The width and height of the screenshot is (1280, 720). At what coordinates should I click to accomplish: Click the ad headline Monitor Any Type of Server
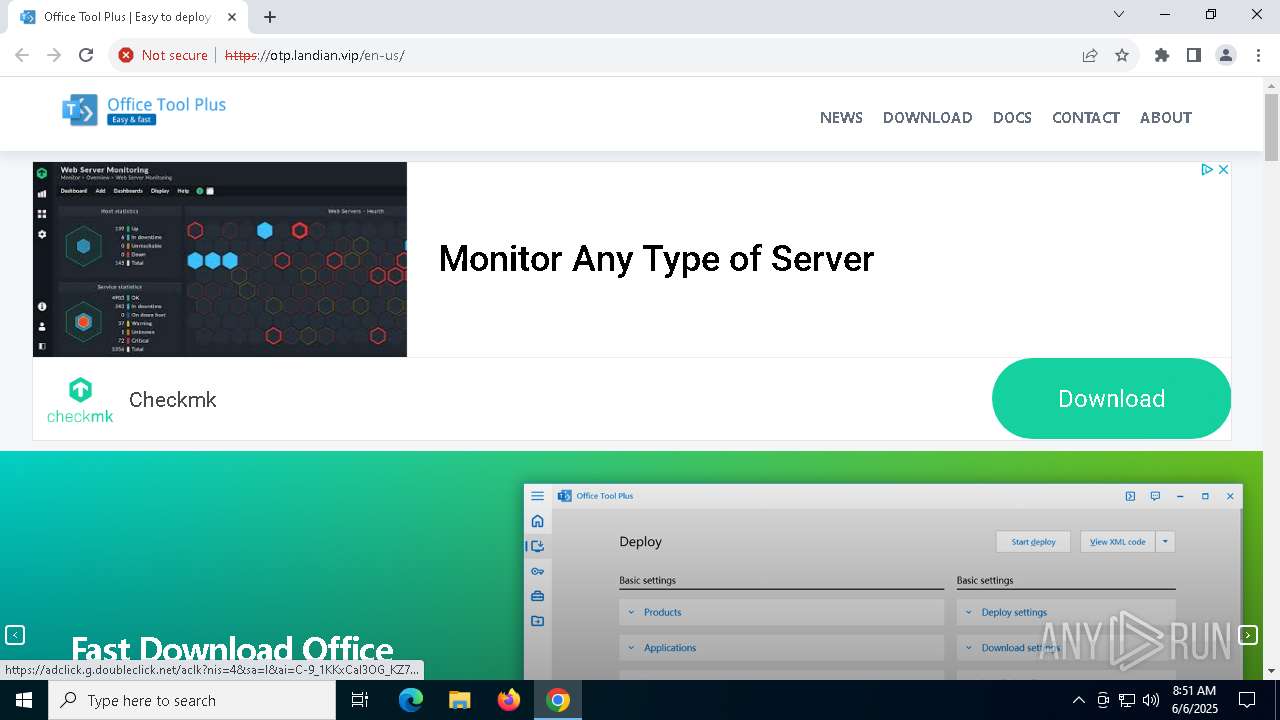[x=656, y=259]
